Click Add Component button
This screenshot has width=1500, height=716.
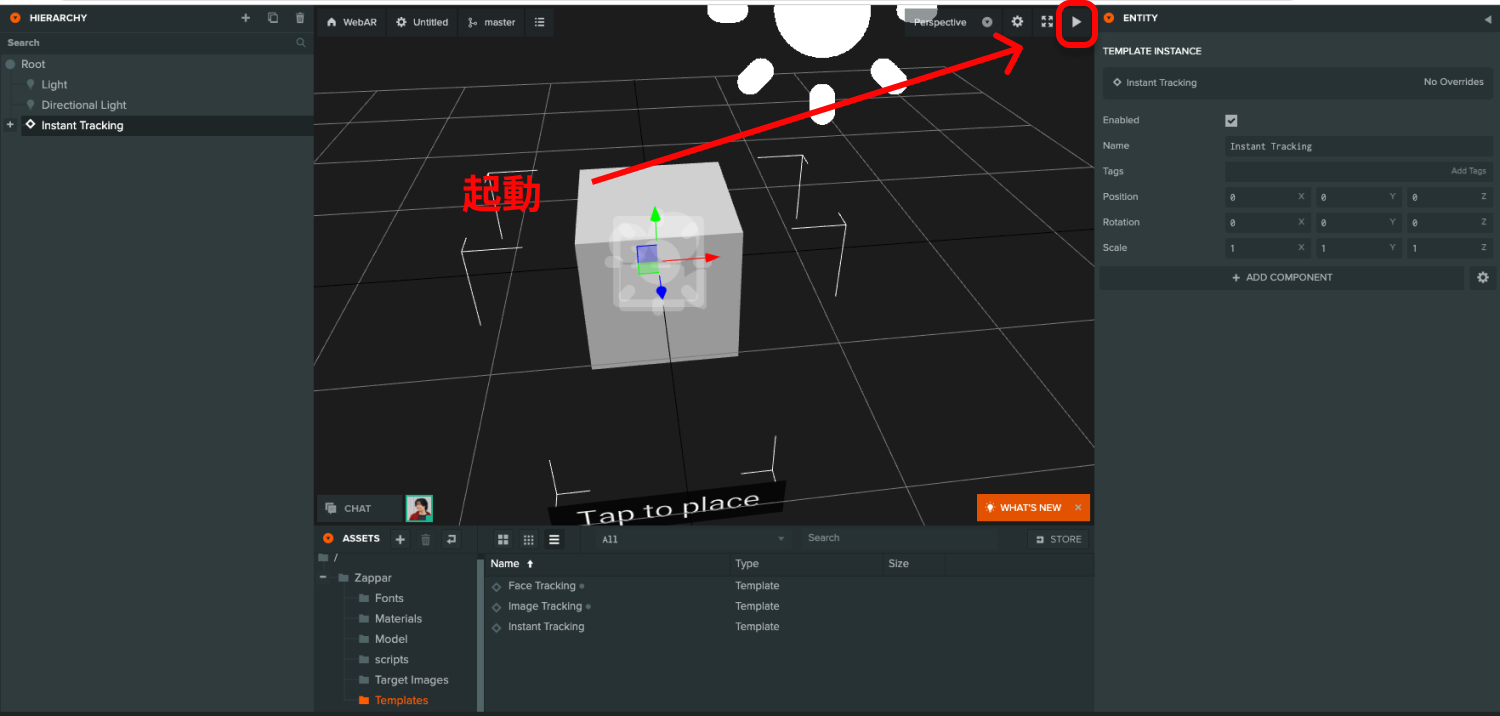pyautogui.click(x=1282, y=277)
